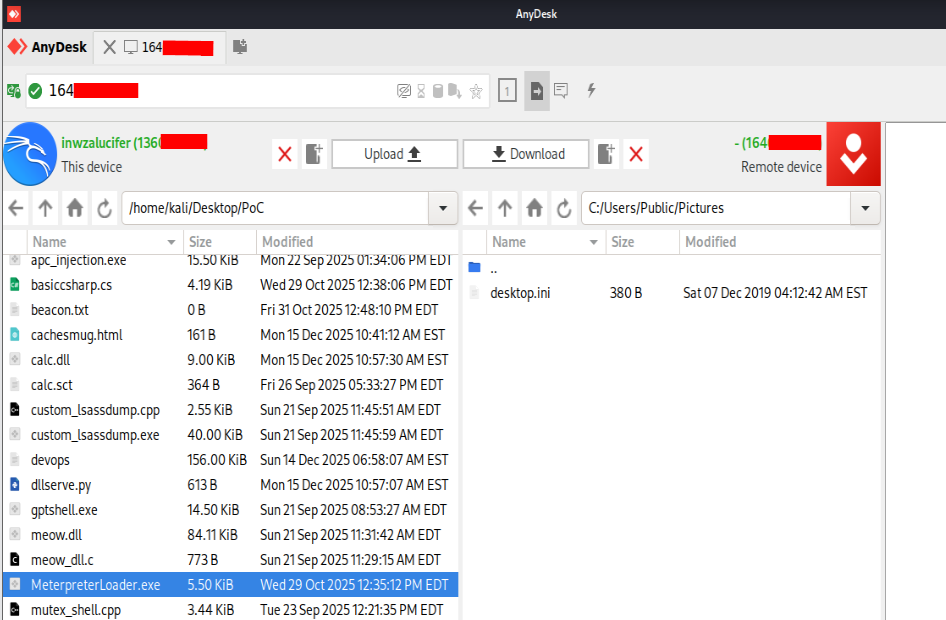Click the connection status icon left of address bar

tap(13, 91)
